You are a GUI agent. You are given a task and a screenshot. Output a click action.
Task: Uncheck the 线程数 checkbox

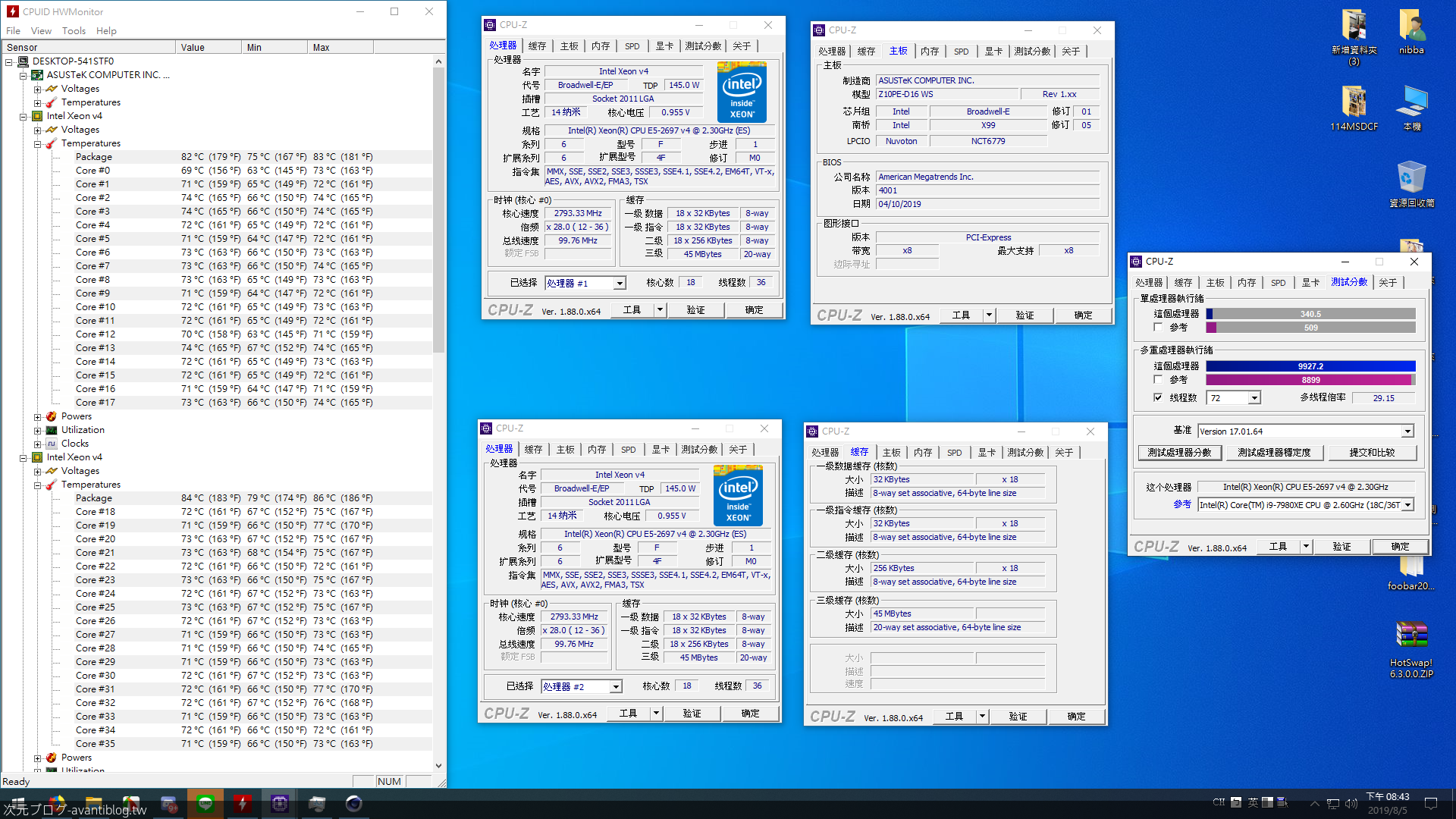point(1158,397)
